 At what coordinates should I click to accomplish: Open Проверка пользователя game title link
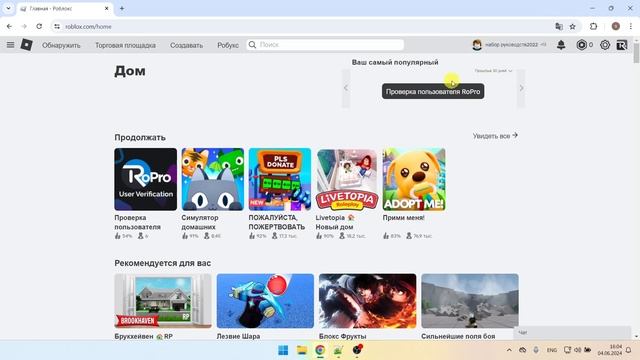(138, 222)
